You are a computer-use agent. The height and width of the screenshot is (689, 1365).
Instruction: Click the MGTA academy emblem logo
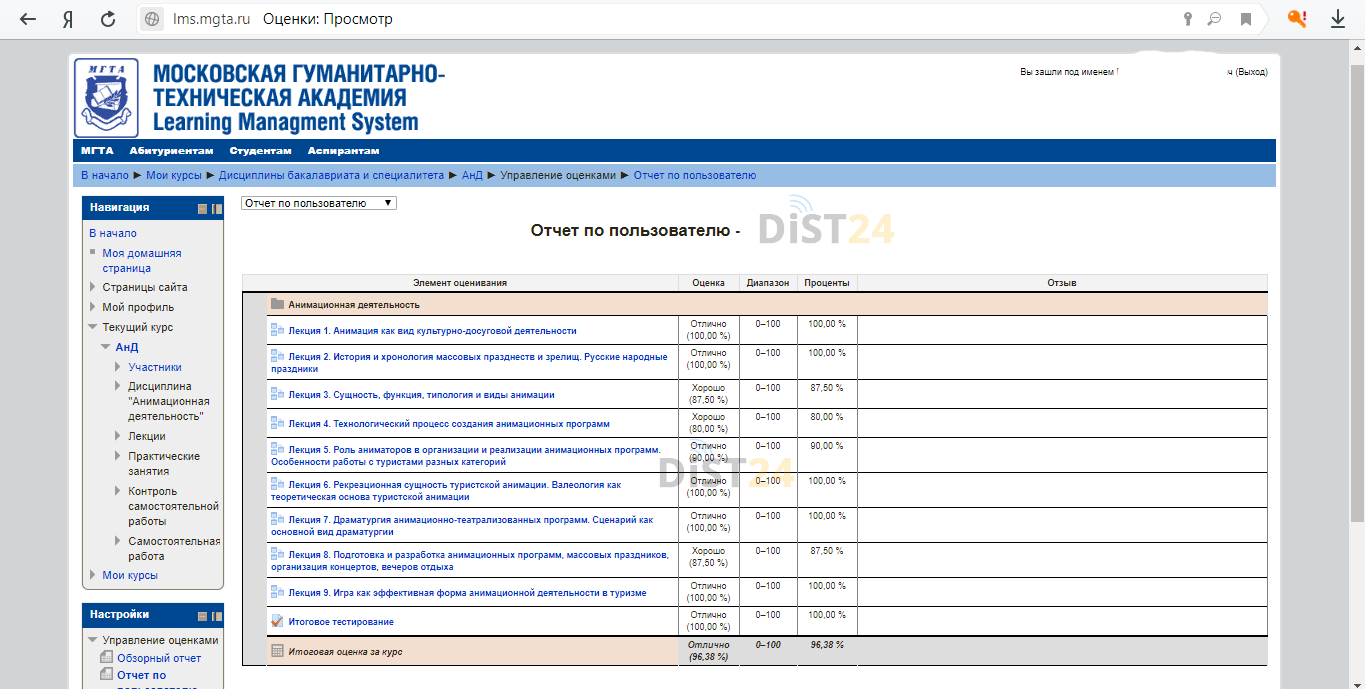(104, 96)
